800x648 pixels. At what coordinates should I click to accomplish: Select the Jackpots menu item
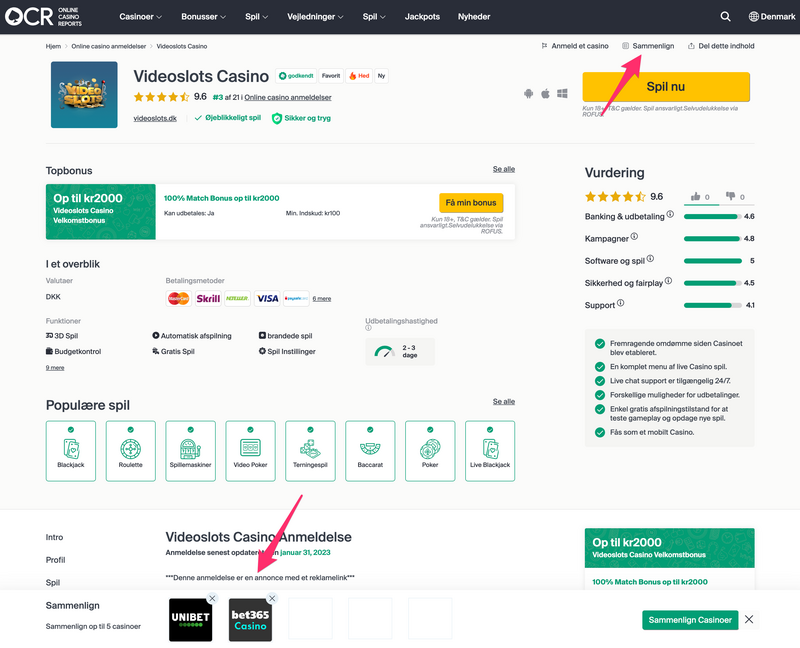coord(422,16)
